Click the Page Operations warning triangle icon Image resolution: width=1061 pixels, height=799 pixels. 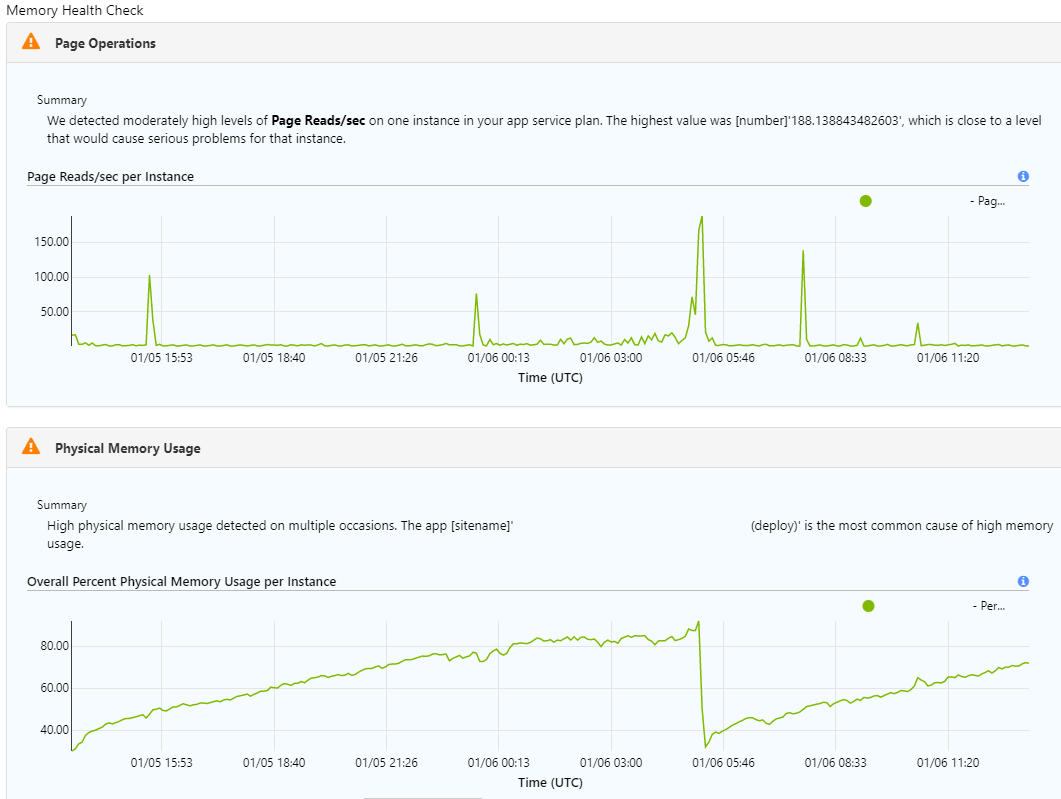tap(31, 42)
